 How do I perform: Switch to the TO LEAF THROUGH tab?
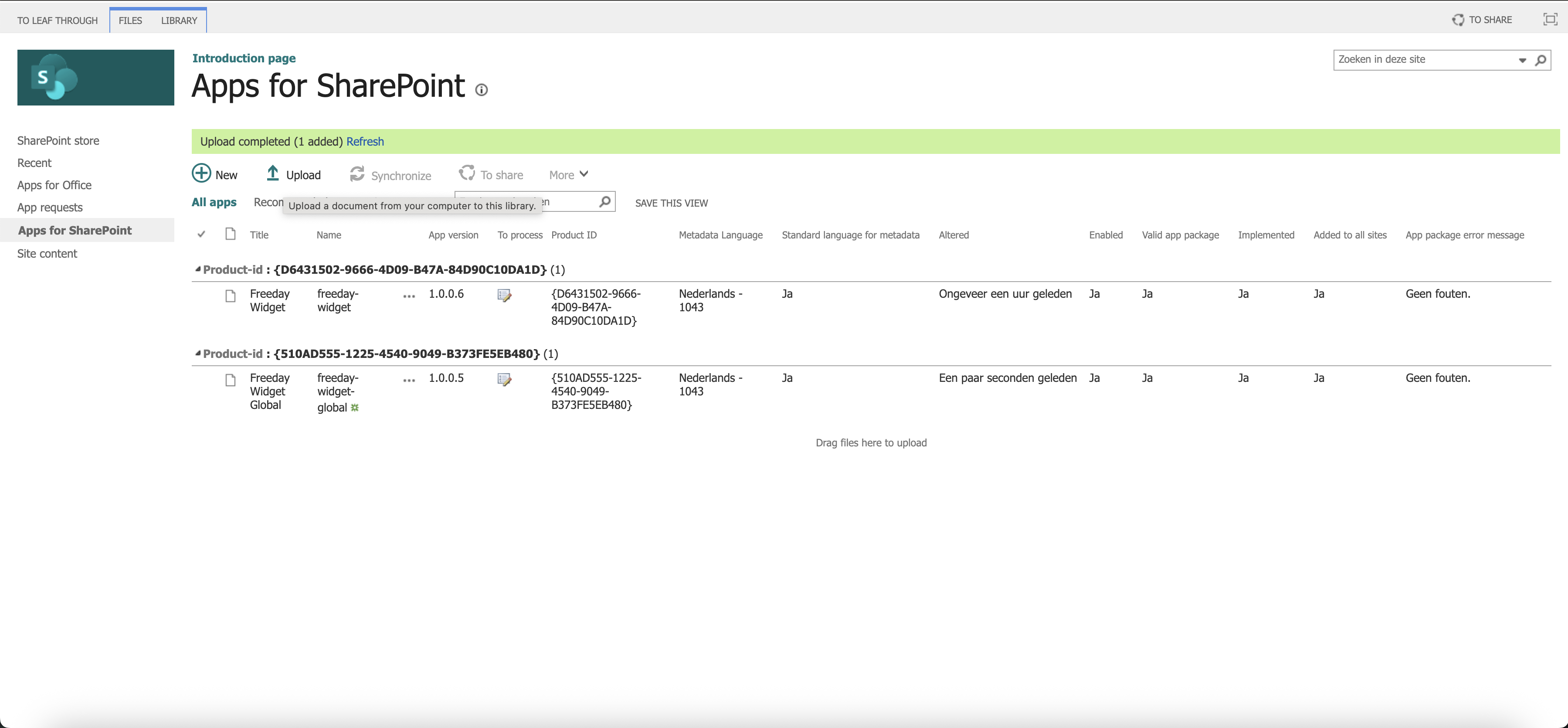click(x=57, y=20)
